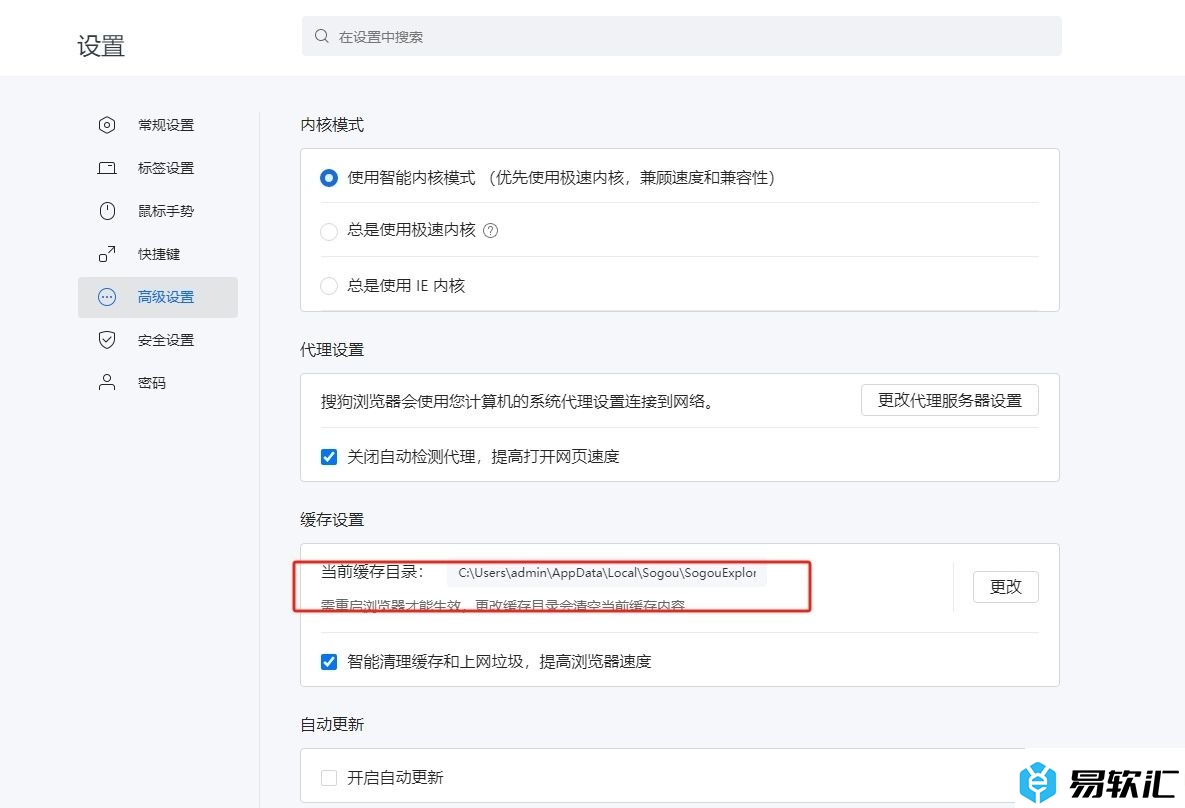This screenshot has width=1185, height=808.
Task: Click the 设置 page title
Action: (x=101, y=46)
